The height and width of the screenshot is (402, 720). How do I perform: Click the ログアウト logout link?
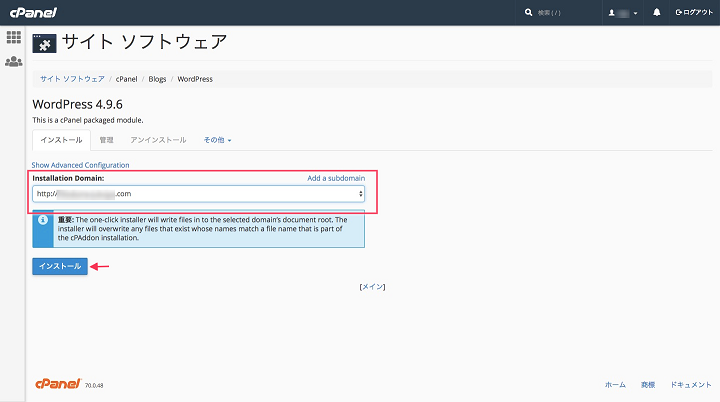[694, 12]
